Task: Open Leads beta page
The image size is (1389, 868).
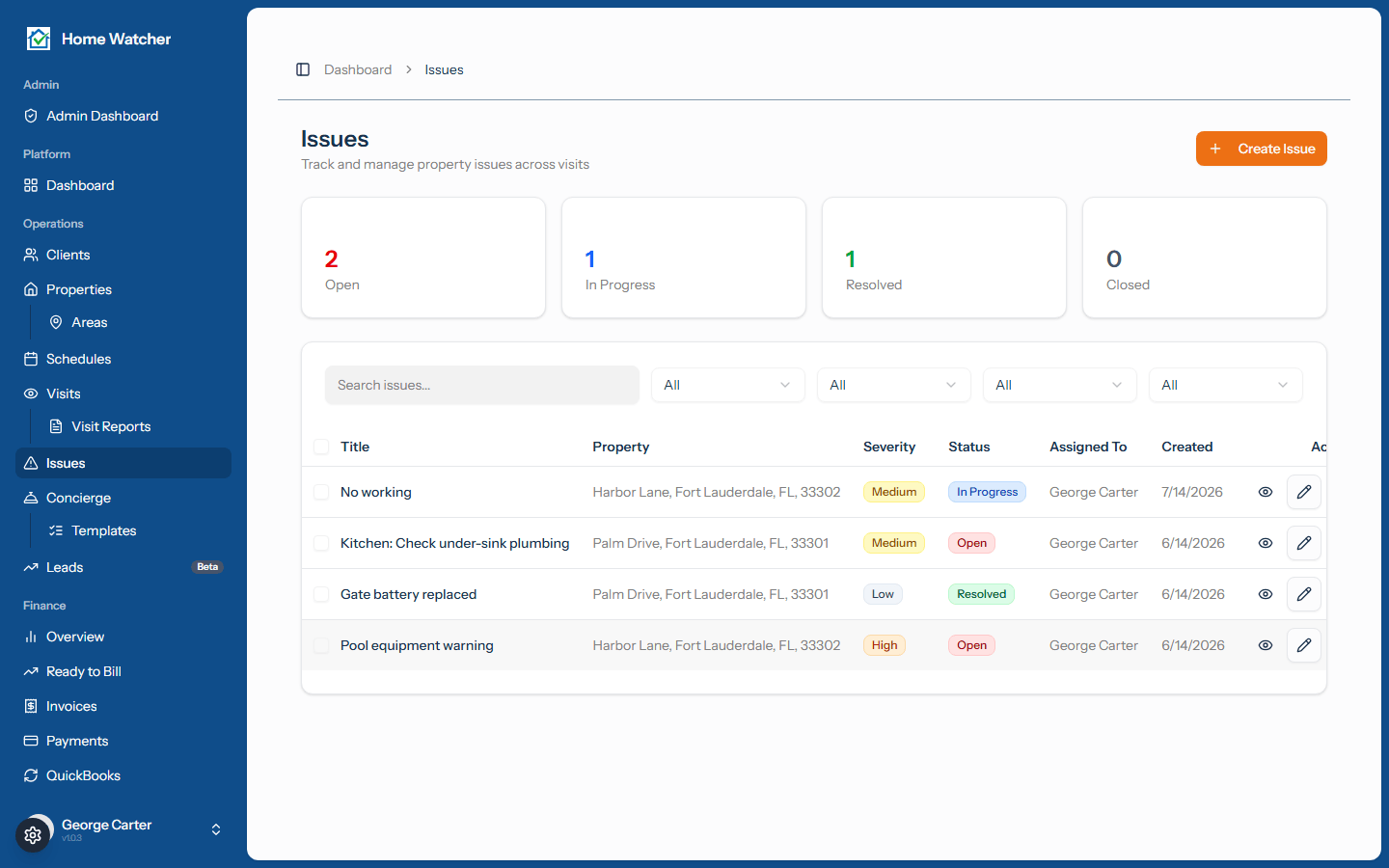Action: tap(123, 567)
